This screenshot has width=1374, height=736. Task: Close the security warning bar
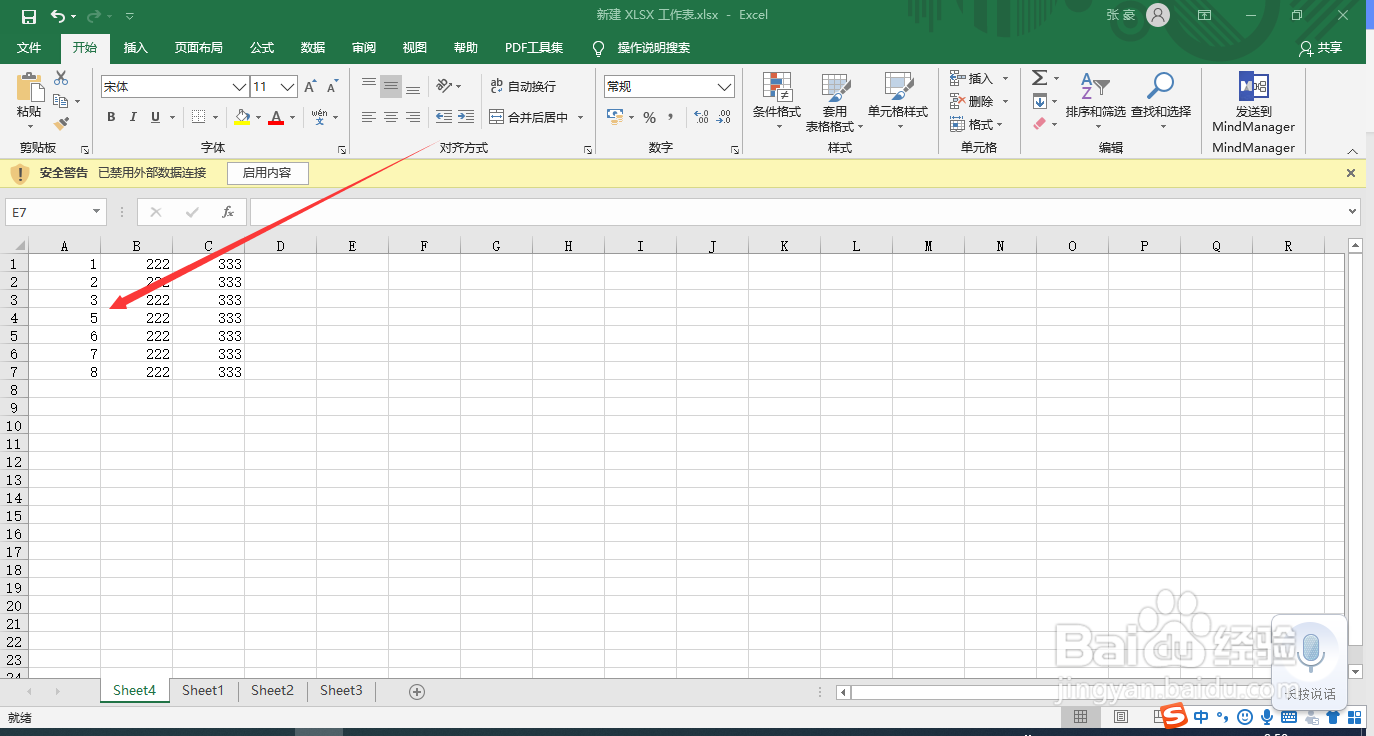coord(1351,173)
